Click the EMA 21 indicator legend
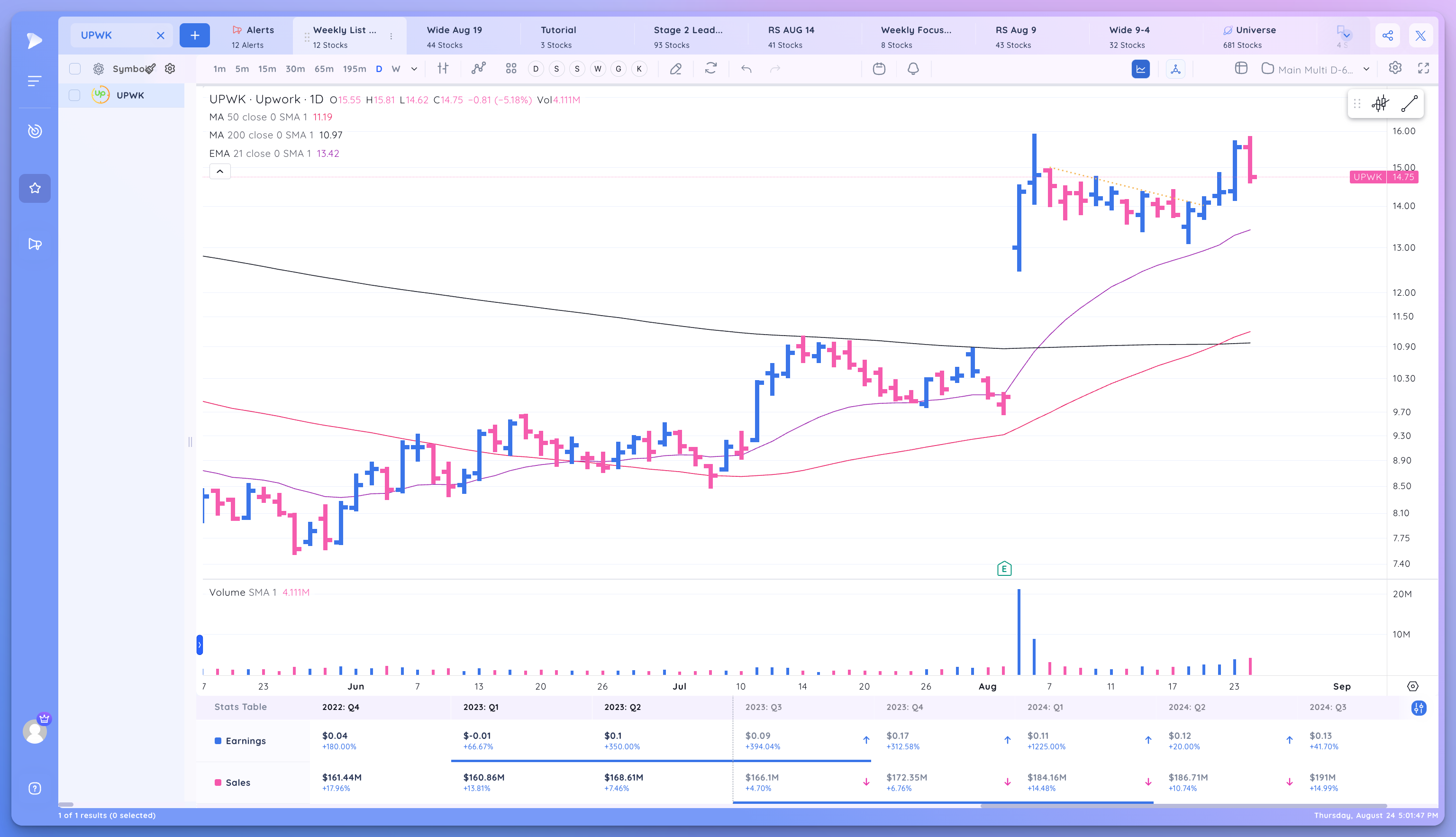 coord(273,154)
